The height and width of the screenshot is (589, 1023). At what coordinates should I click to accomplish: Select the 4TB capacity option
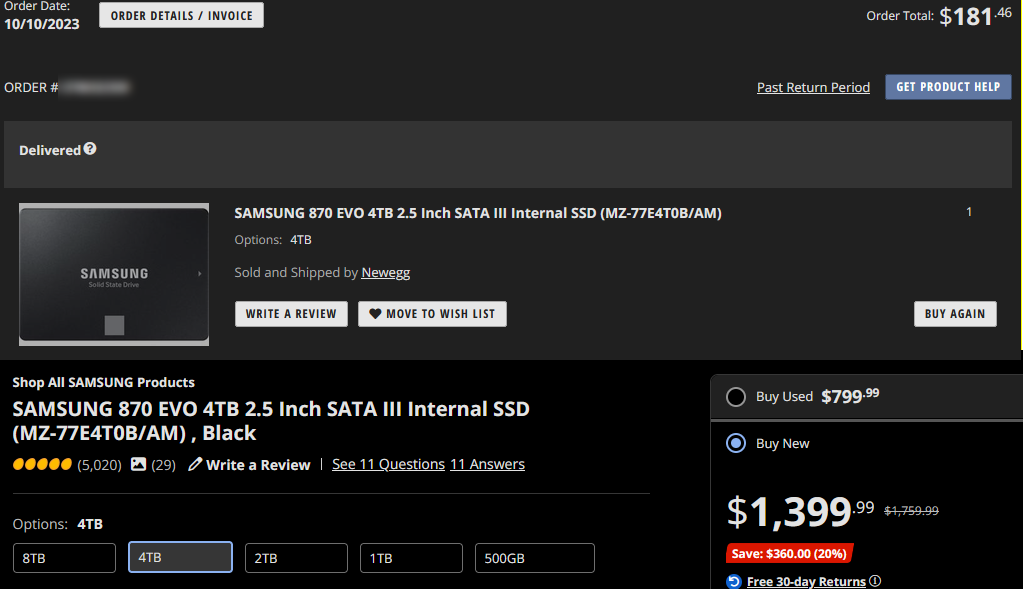180,558
